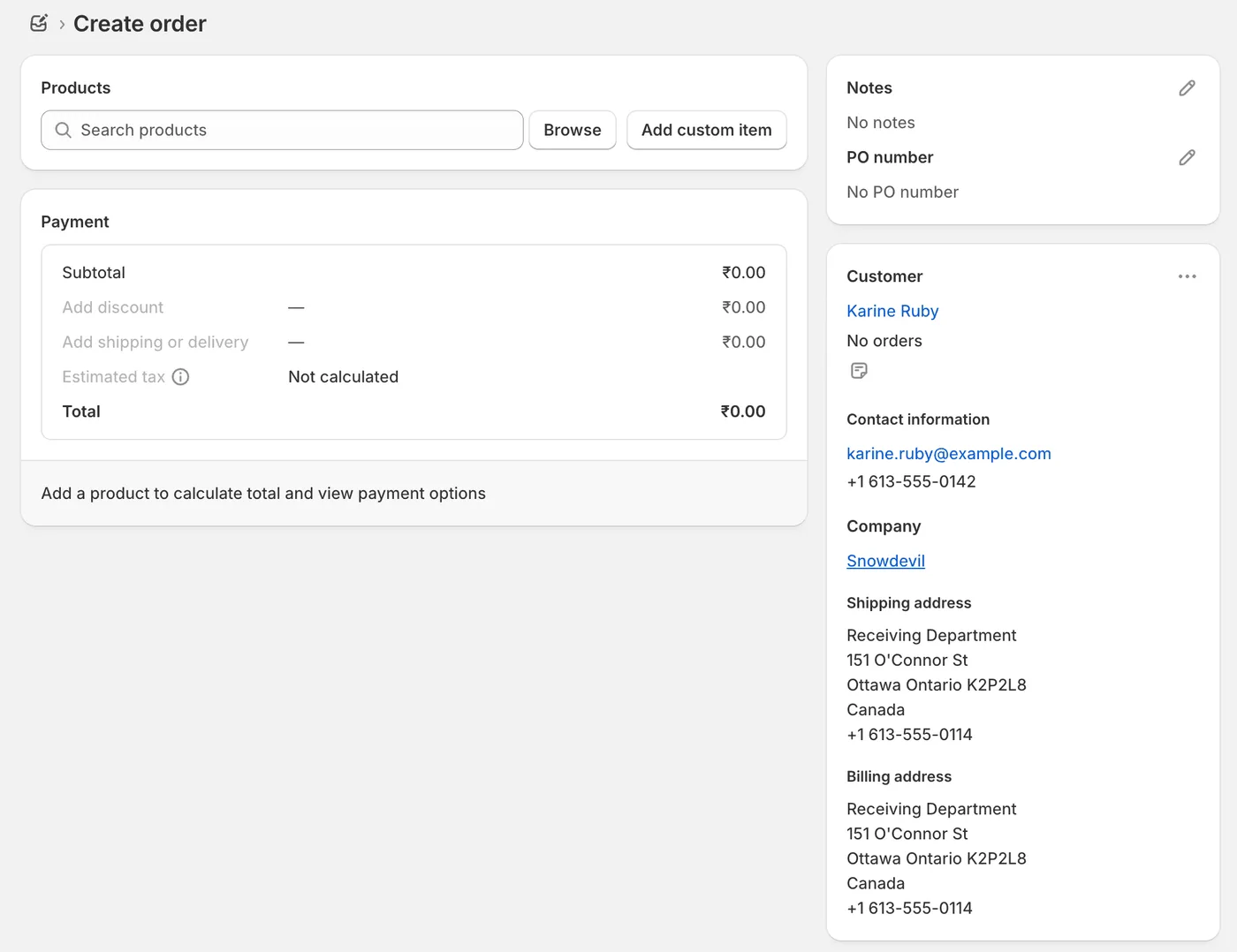The image size is (1237, 952).
Task: Click the 'No orders' text under customer
Action: tap(884, 341)
